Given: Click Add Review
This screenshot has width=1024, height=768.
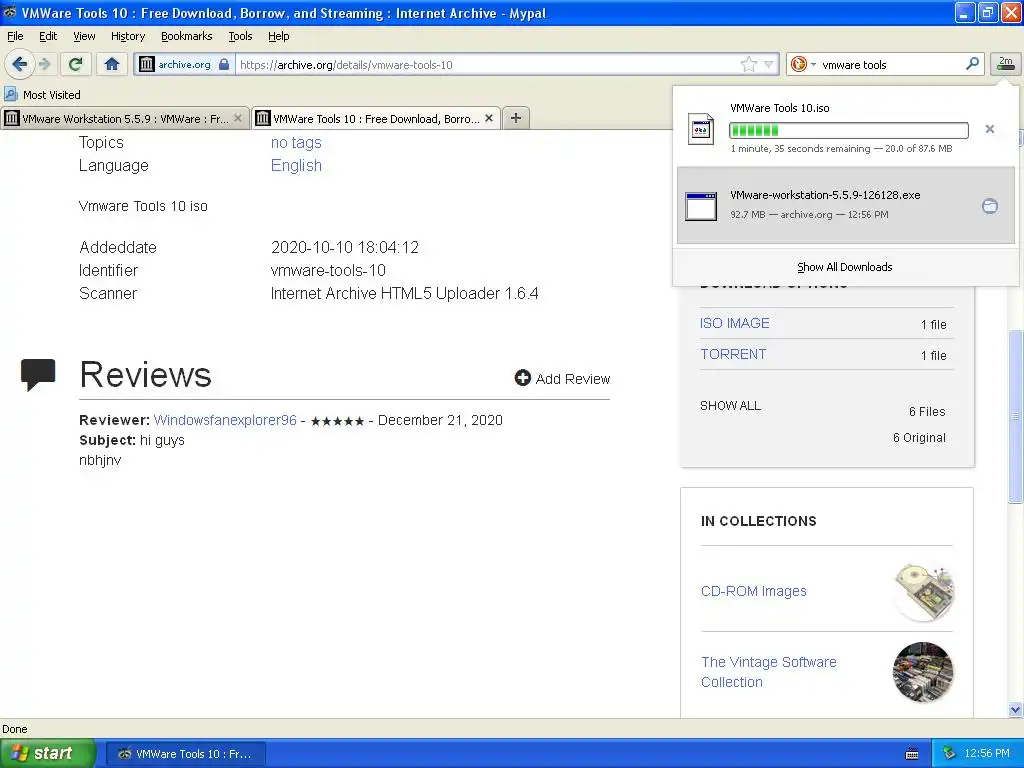Looking at the screenshot, I should point(572,379).
